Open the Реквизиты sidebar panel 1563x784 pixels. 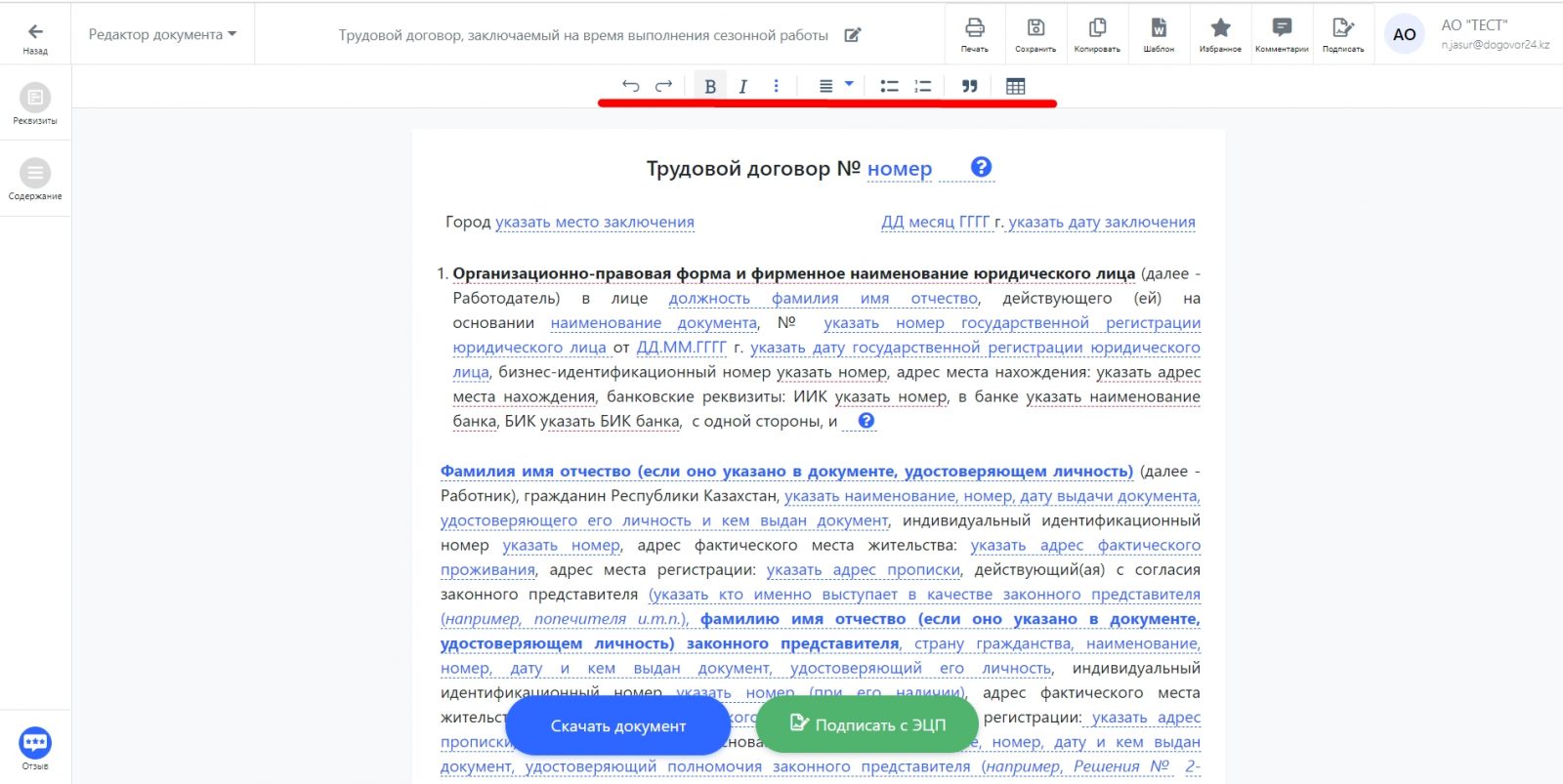[x=35, y=104]
